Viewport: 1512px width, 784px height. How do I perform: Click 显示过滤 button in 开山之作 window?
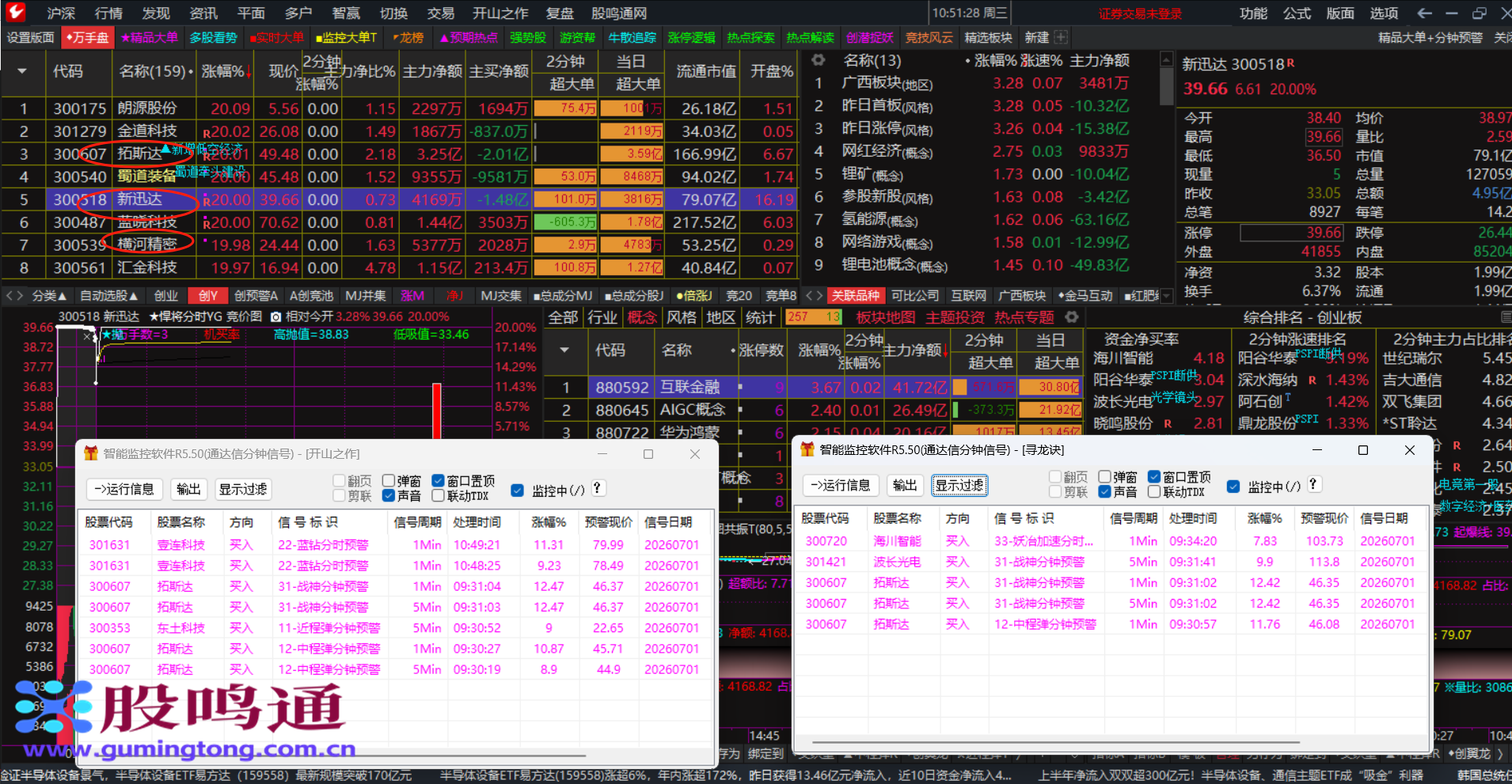[x=243, y=490]
